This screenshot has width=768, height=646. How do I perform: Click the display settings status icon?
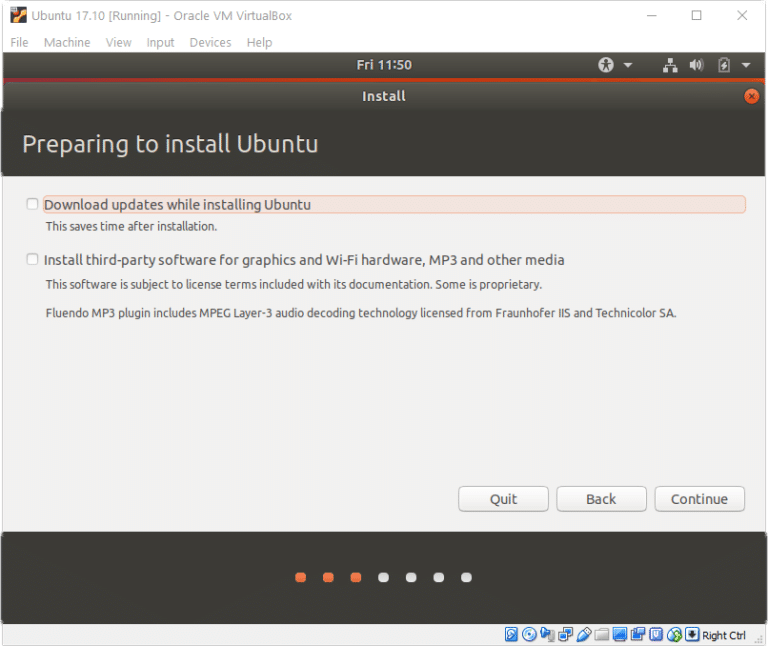tap(620, 635)
